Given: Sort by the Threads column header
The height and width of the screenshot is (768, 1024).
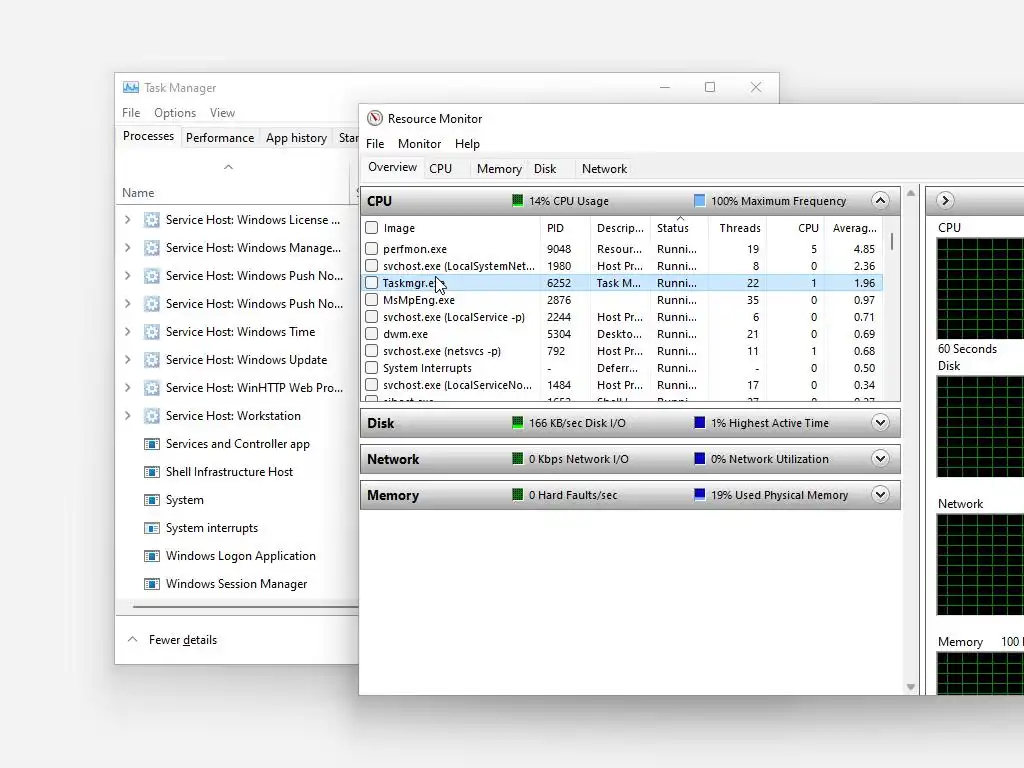Looking at the screenshot, I should click(x=739, y=228).
